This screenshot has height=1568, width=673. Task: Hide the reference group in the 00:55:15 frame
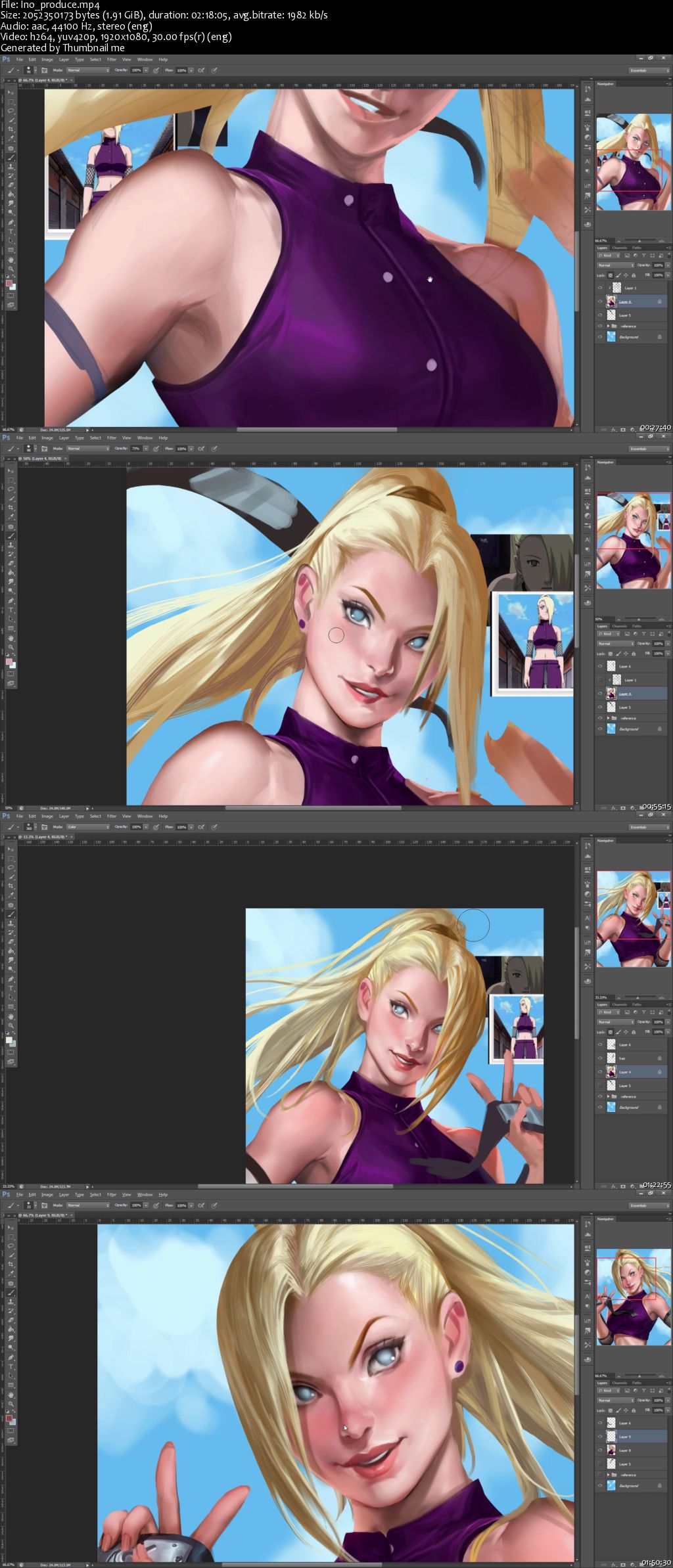point(600,718)
